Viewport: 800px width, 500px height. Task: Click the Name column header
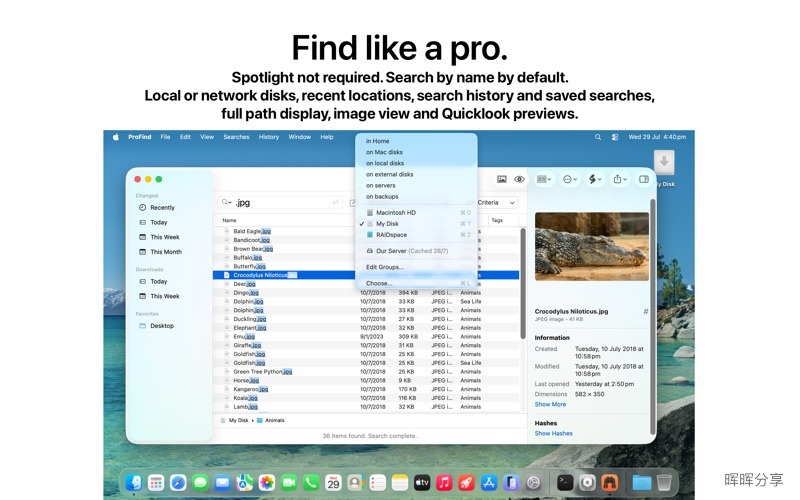coord(230,220)
